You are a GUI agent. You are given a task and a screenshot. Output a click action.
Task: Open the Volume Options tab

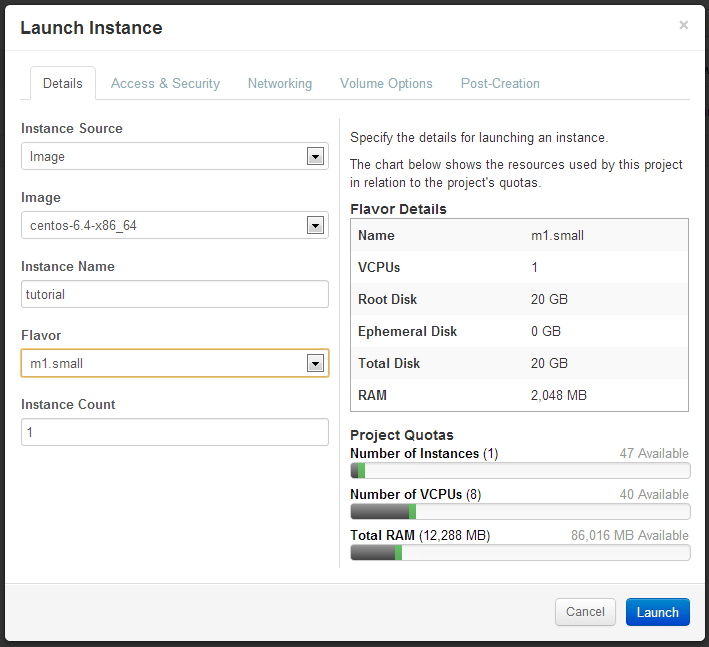pyautogui.click(x=386, y=83)
